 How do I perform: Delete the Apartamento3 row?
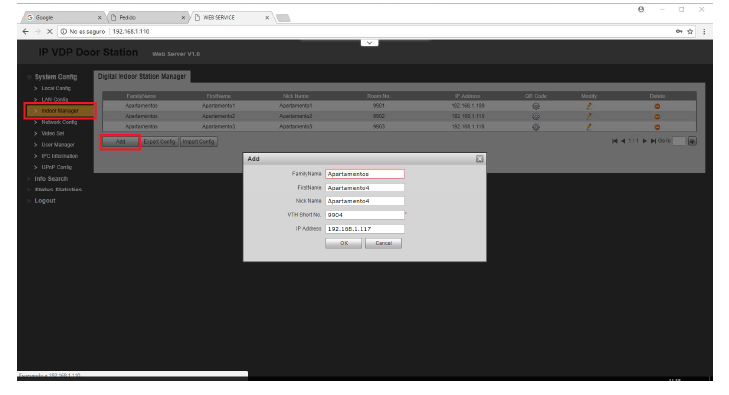(657, 127)
